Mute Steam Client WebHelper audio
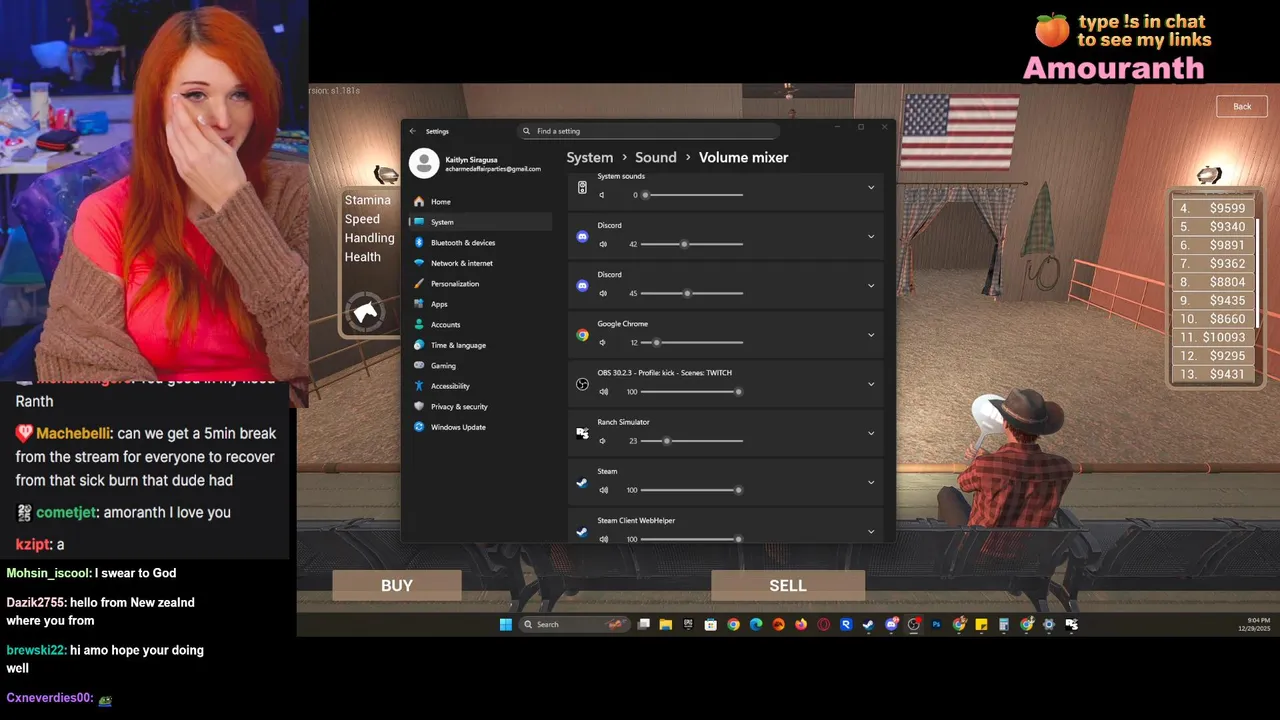The height and width of the screenshot is (720, 1280). tap(603, 539)
